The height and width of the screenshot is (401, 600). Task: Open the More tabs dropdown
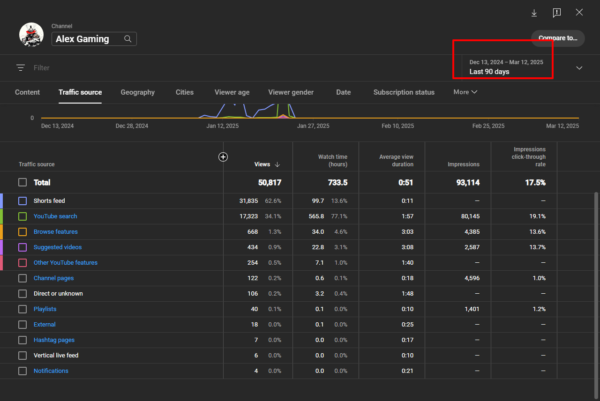tap(465, 92)
